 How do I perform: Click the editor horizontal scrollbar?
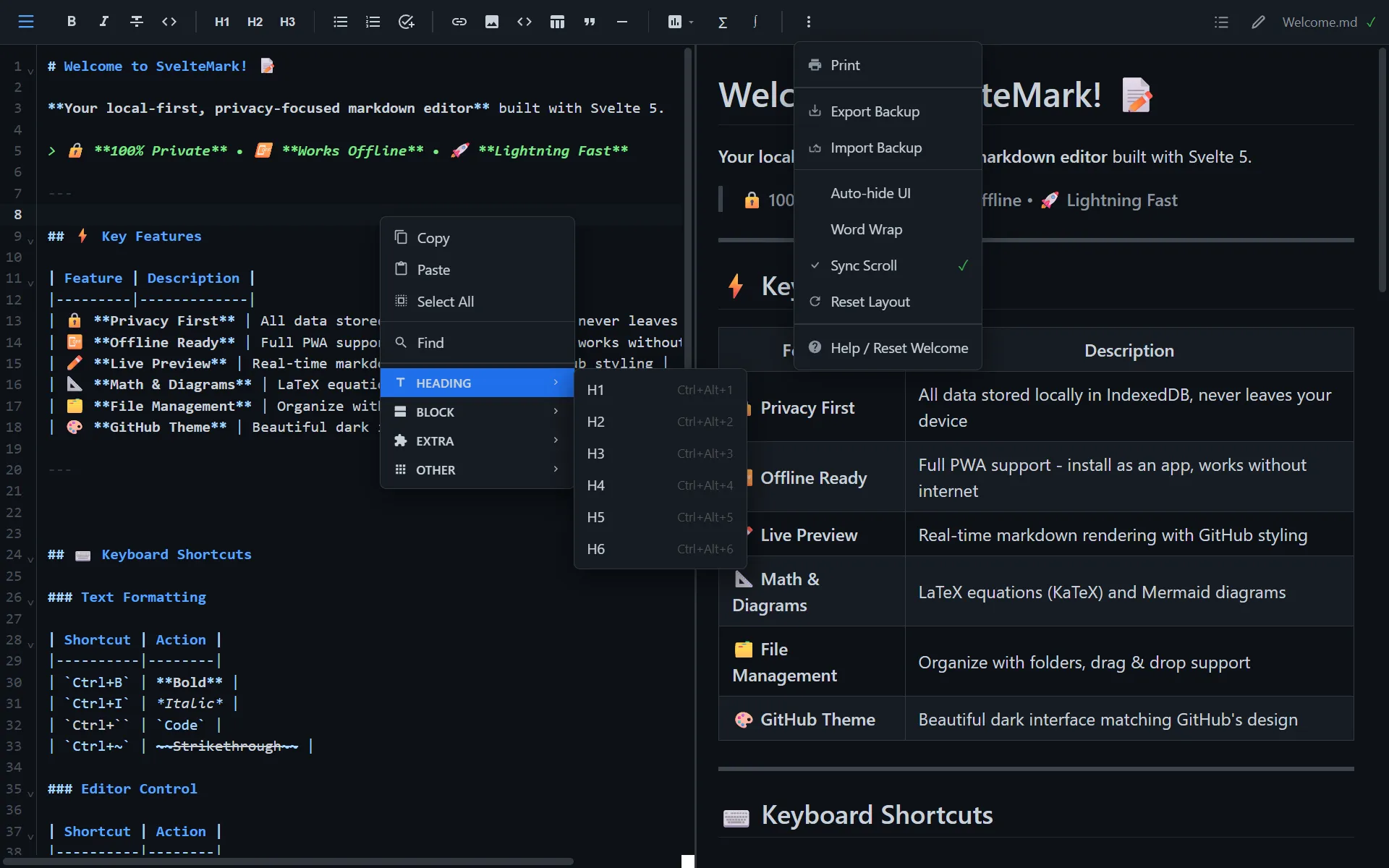(x=289, y=861)
